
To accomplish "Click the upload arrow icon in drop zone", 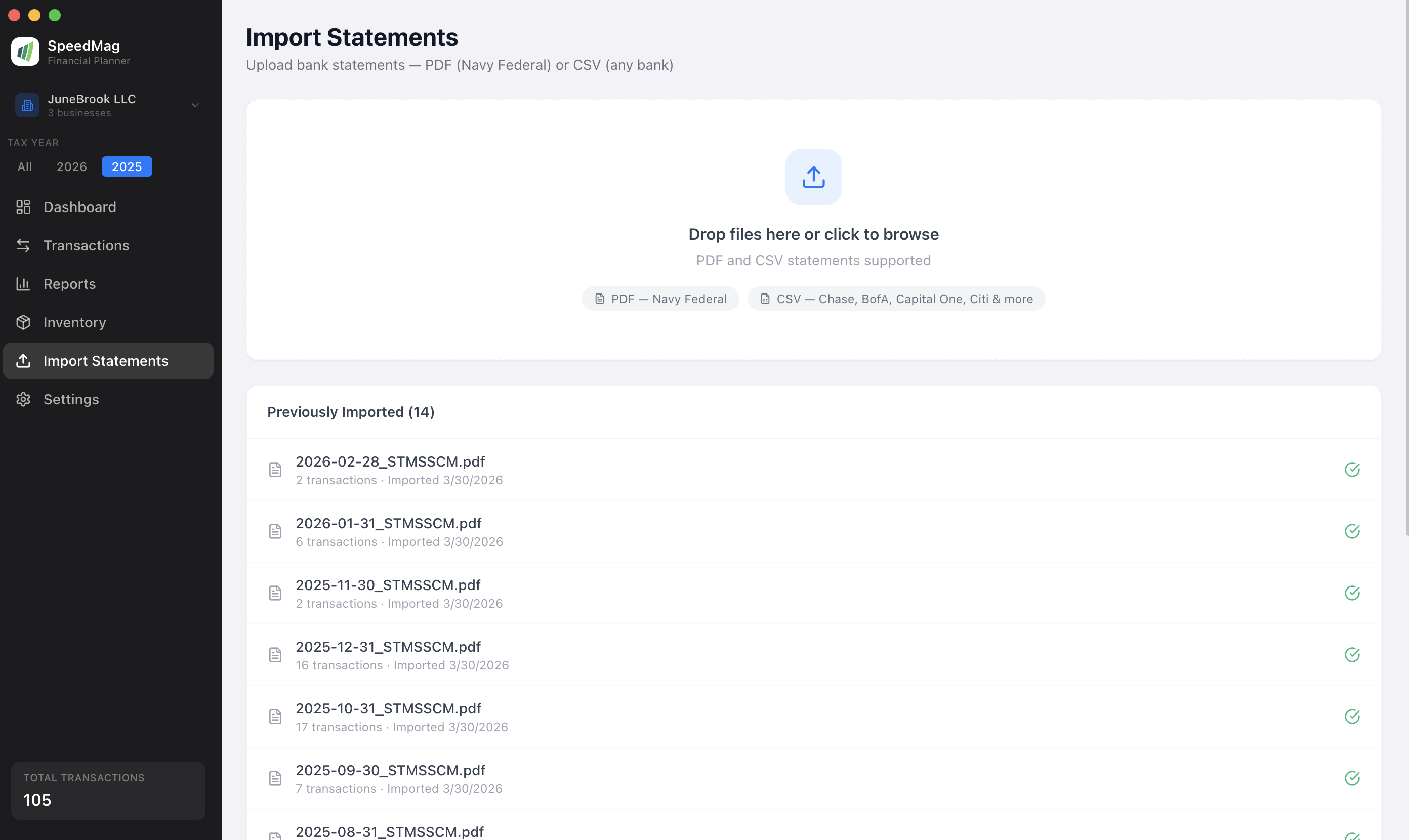I will click(x=813, y=177).
